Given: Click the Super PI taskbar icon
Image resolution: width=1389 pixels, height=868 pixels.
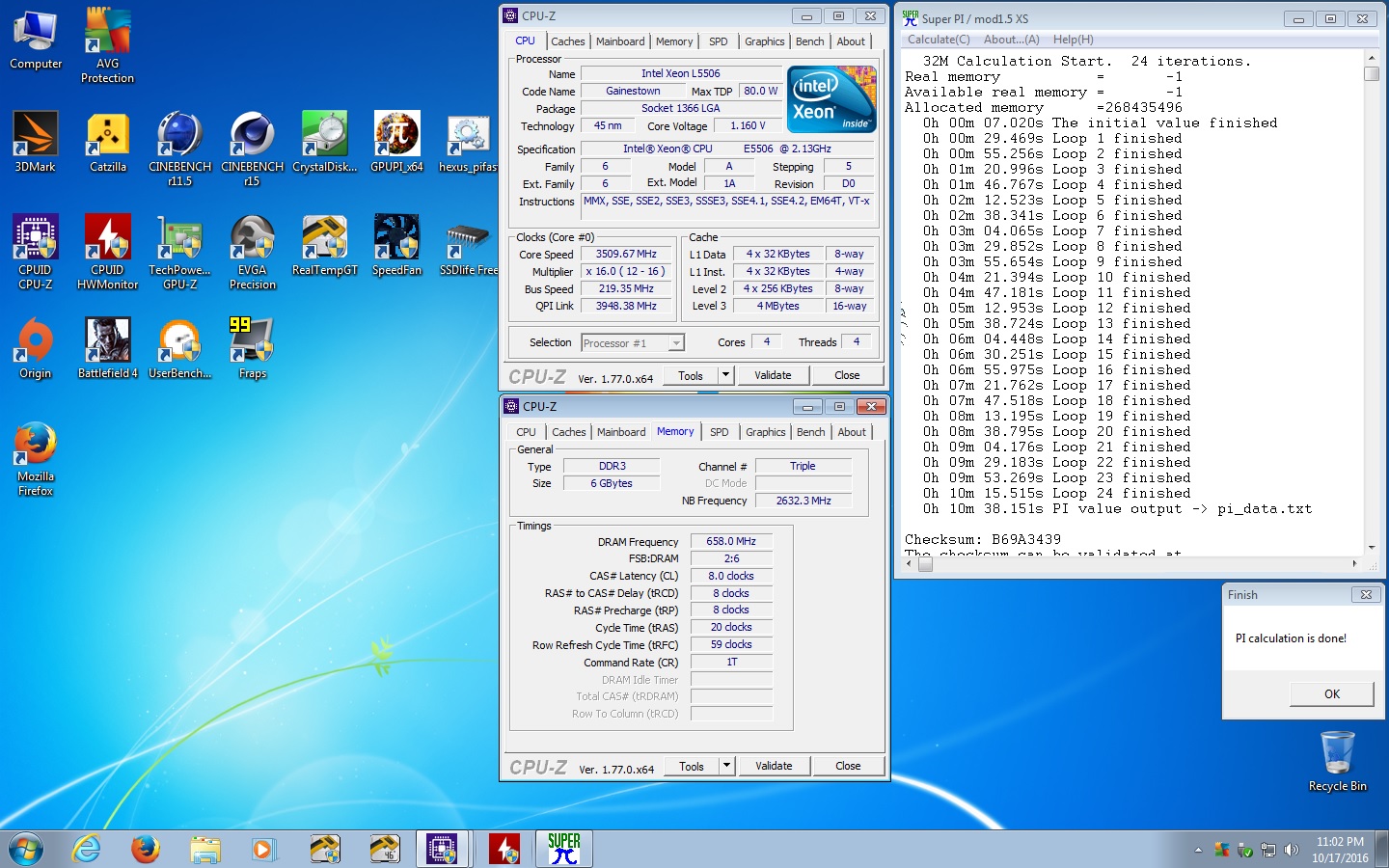Looking at the screenshot, I should (564, 849).
